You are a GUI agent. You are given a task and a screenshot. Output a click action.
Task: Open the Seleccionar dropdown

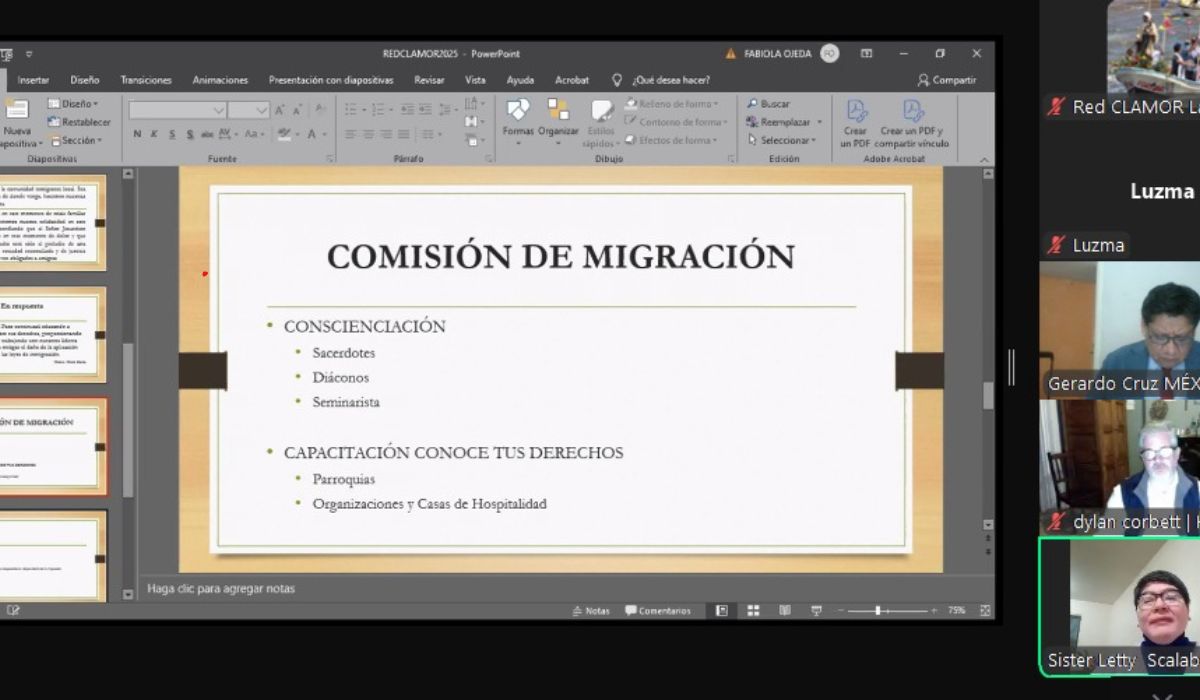782,140
